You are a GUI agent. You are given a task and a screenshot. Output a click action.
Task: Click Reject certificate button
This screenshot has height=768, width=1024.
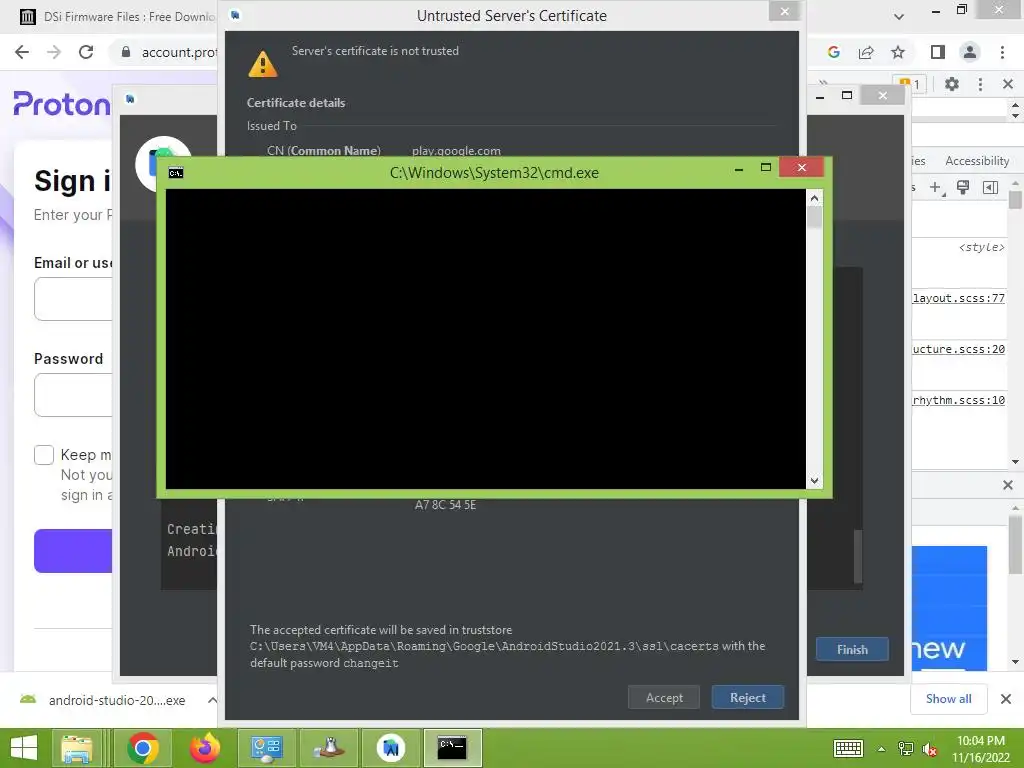point(747,697)
